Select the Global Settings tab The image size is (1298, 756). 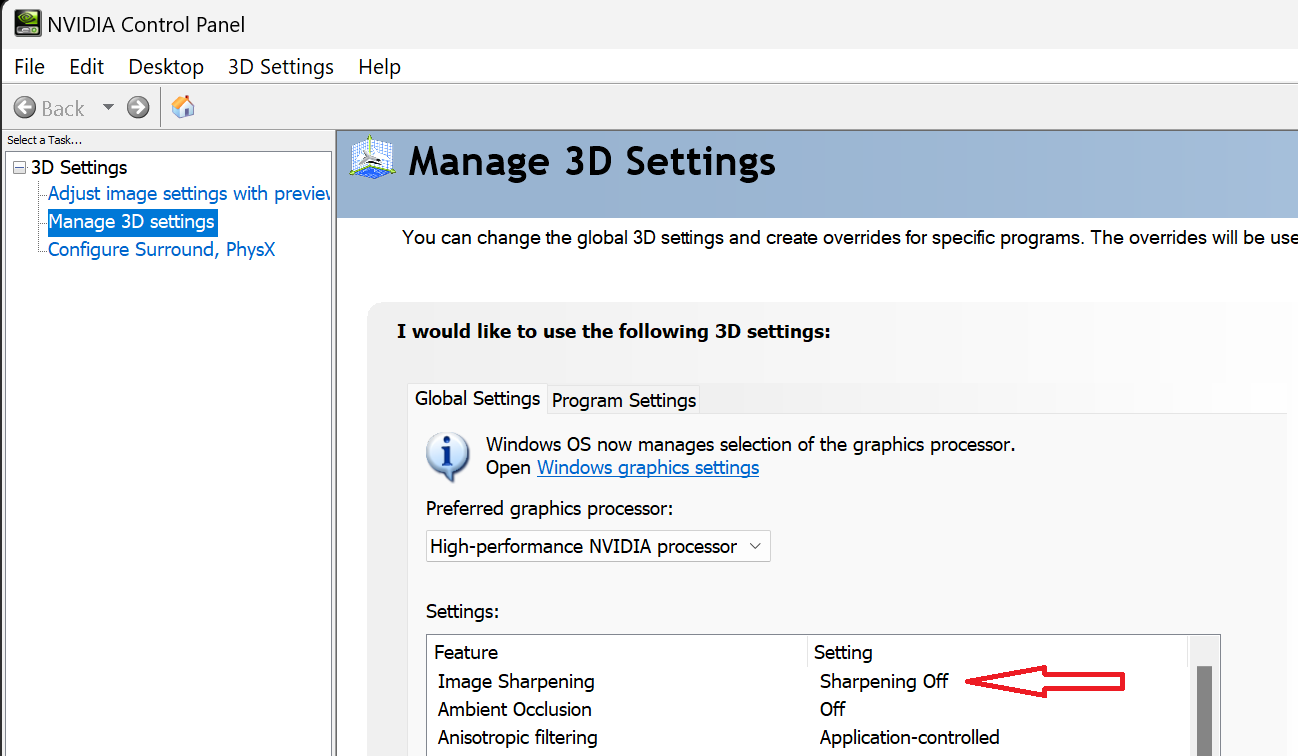(x=478, y=398)
